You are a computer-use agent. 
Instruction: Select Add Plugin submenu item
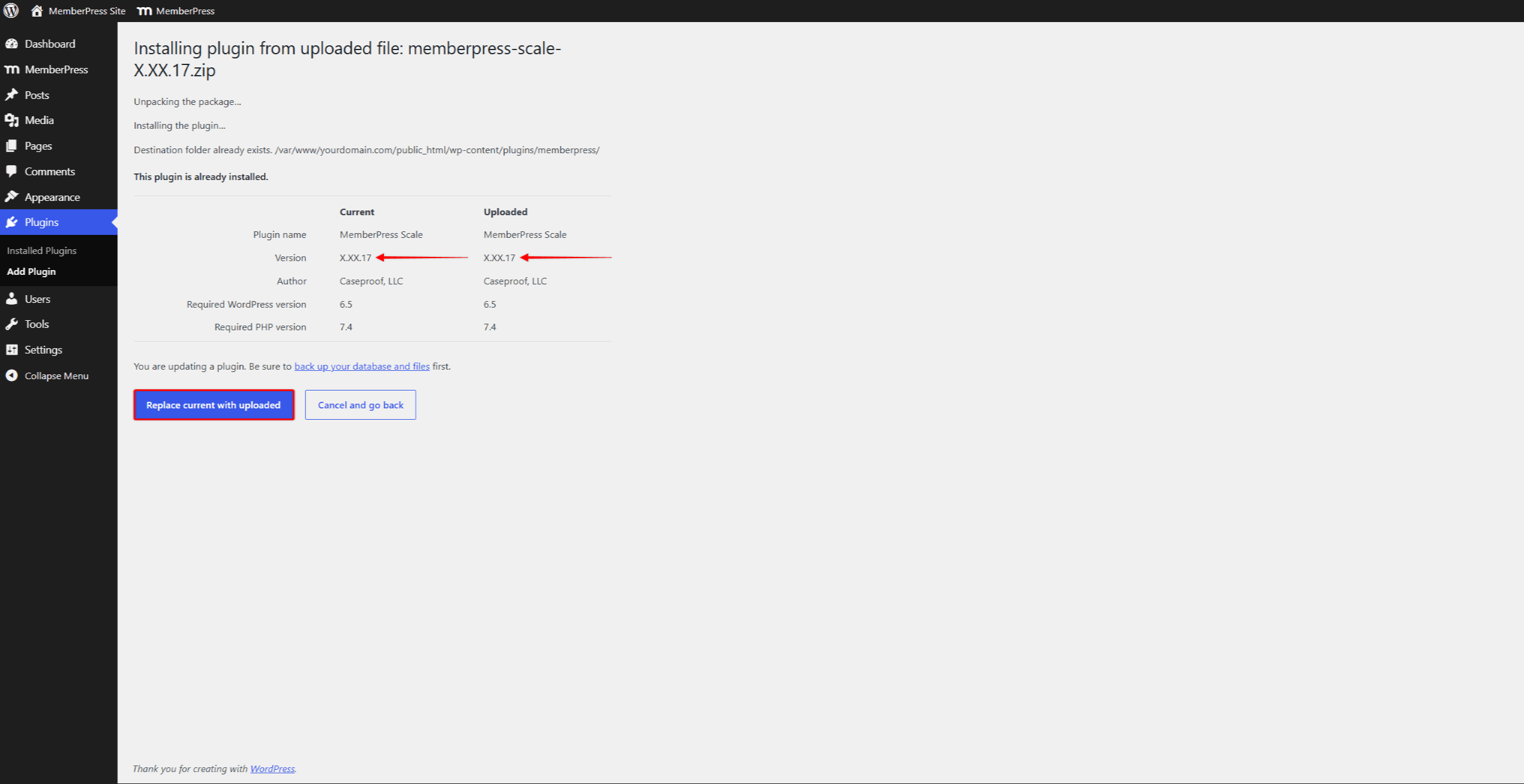click(x=31, y=271)
